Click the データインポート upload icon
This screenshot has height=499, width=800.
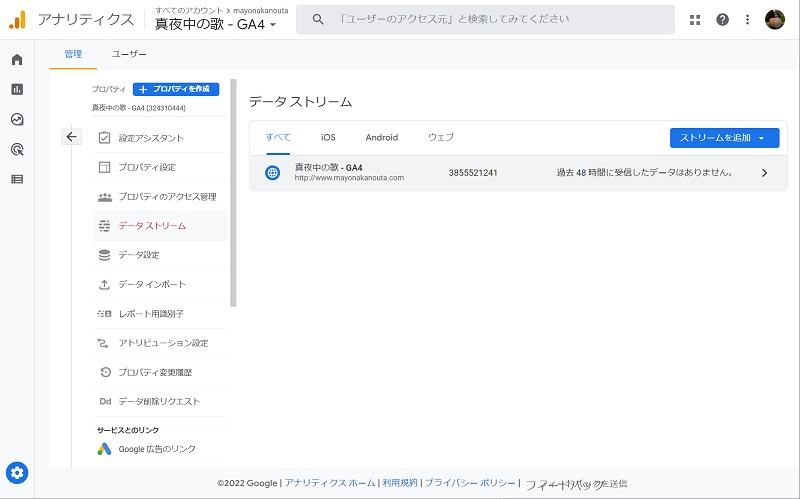(105, 284)
